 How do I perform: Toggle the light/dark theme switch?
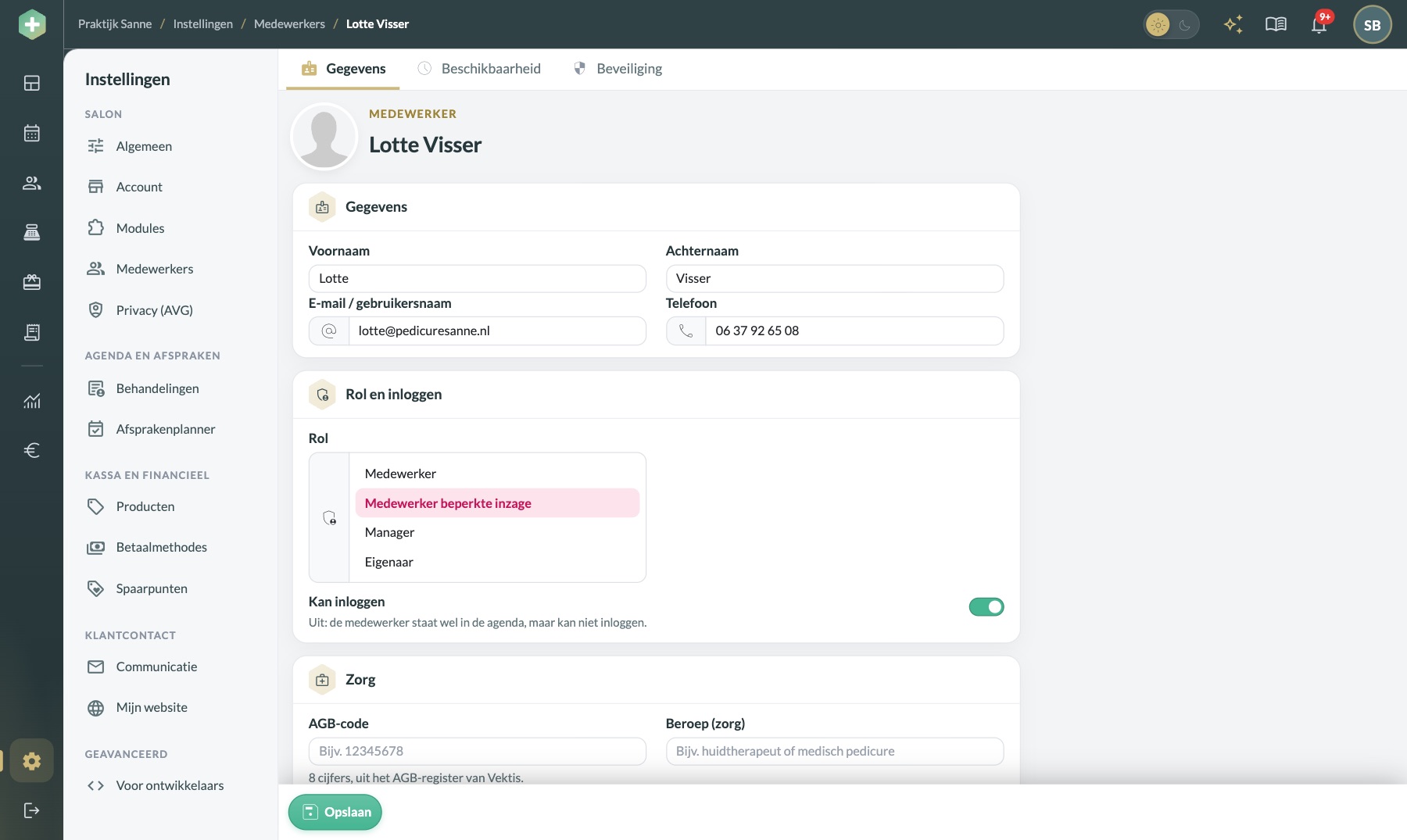pyautogui.click(x=1171, y=24)
